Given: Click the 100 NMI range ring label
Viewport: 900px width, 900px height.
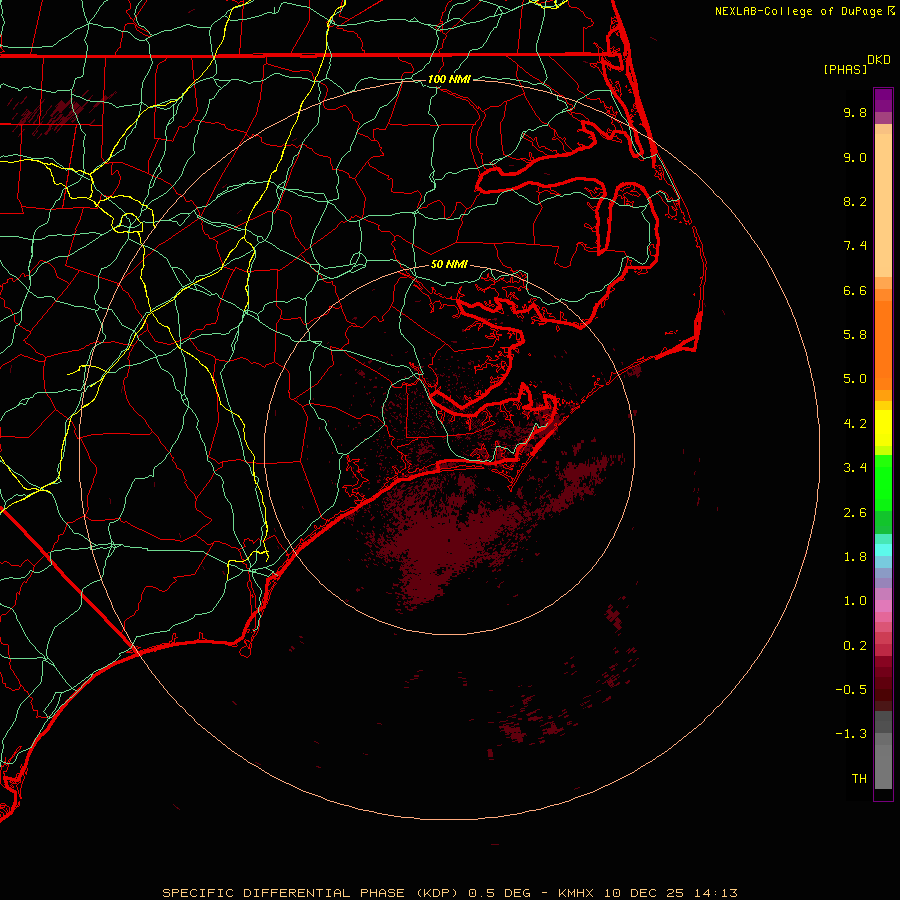Looking at the screenshot, I should tap(449, 79).
